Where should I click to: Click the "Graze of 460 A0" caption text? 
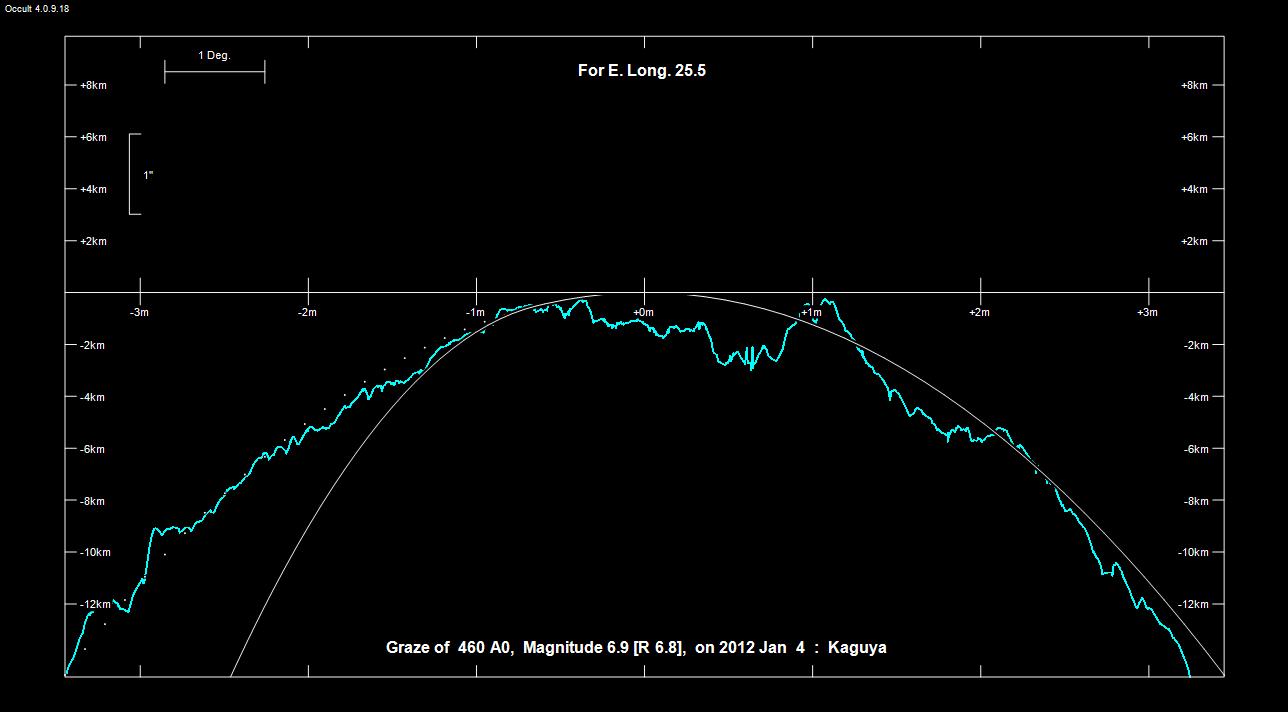450,647
